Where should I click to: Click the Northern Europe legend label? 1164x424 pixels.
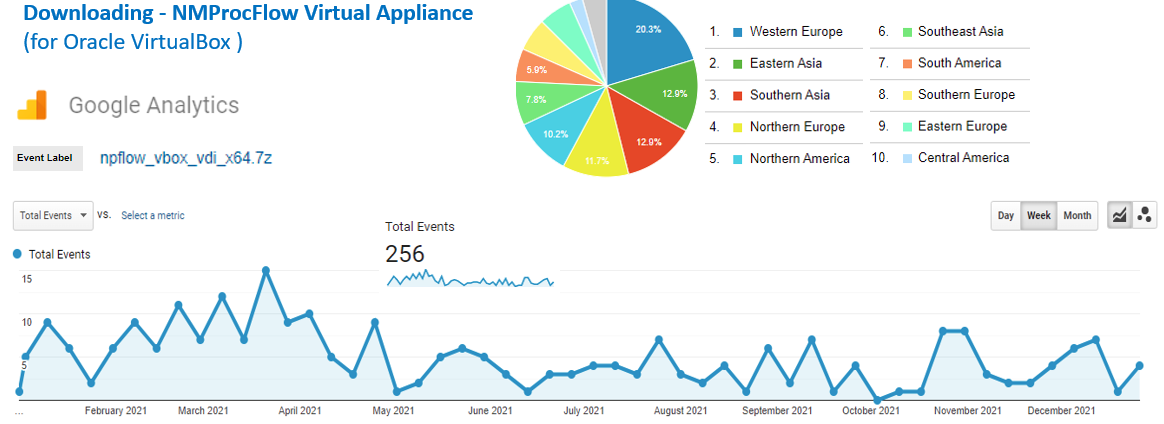[x=797, y=127]
